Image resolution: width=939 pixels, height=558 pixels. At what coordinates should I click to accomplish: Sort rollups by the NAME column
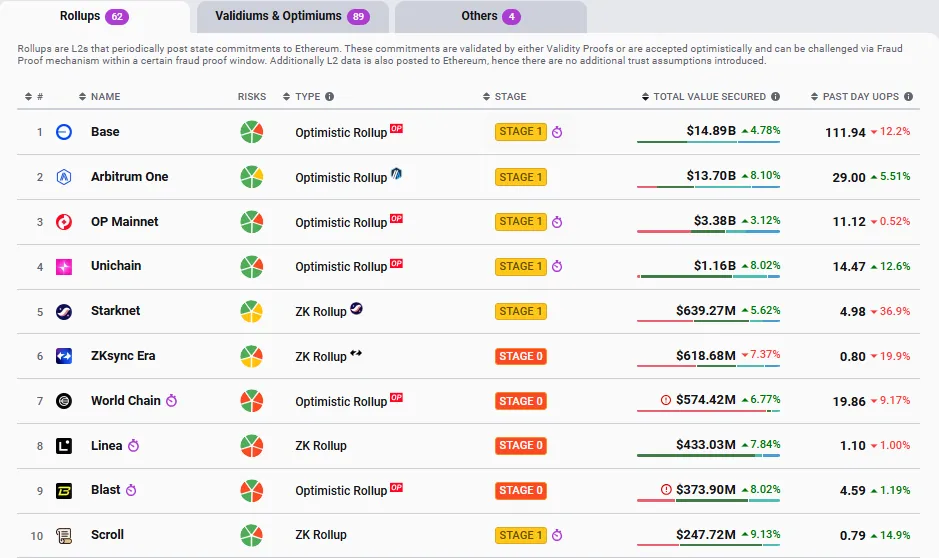point(99,96)
